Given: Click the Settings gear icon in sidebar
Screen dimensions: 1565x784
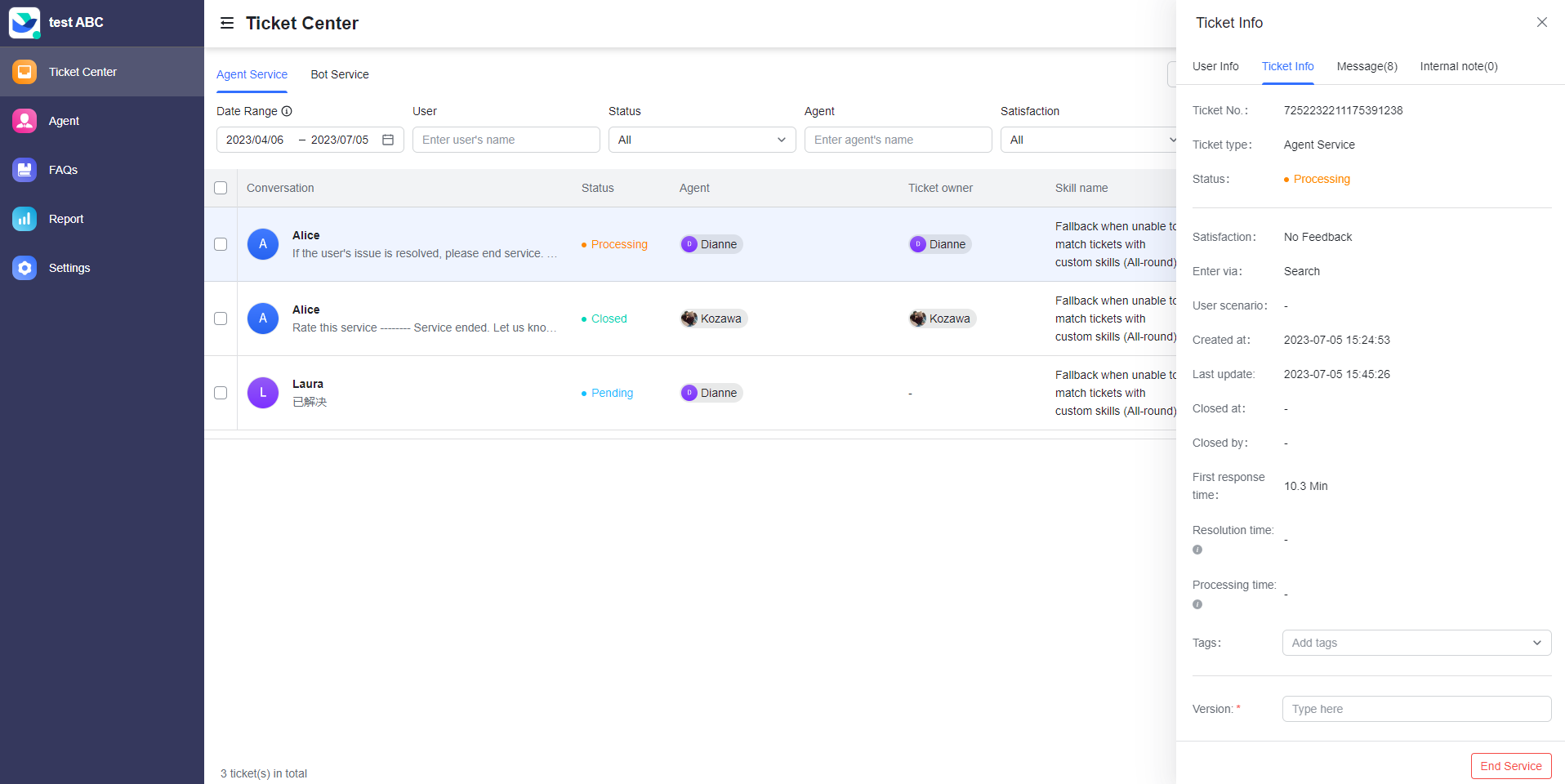Looking at the screenshot, I should pos(25,268).
